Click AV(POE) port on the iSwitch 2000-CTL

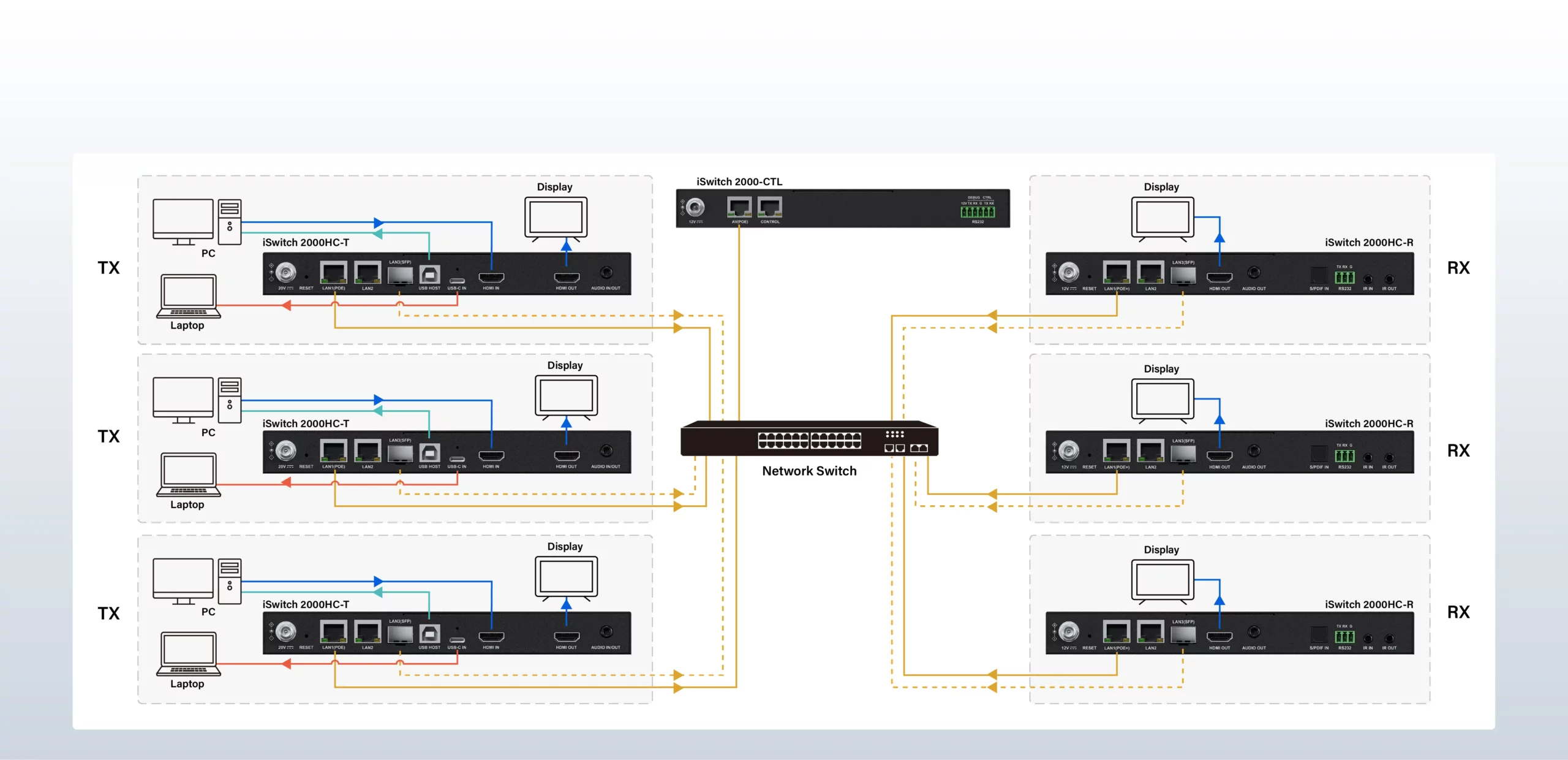click(739, 207)
